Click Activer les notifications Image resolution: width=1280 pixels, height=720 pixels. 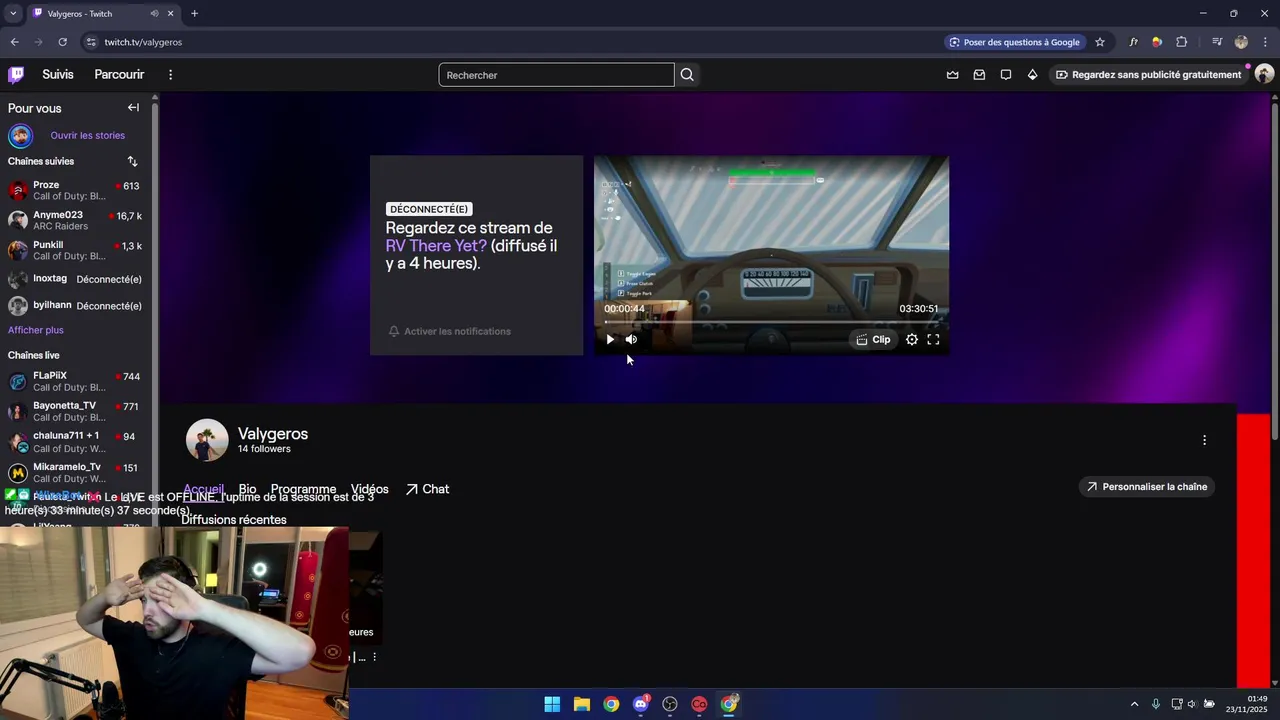tap(450, 331)
